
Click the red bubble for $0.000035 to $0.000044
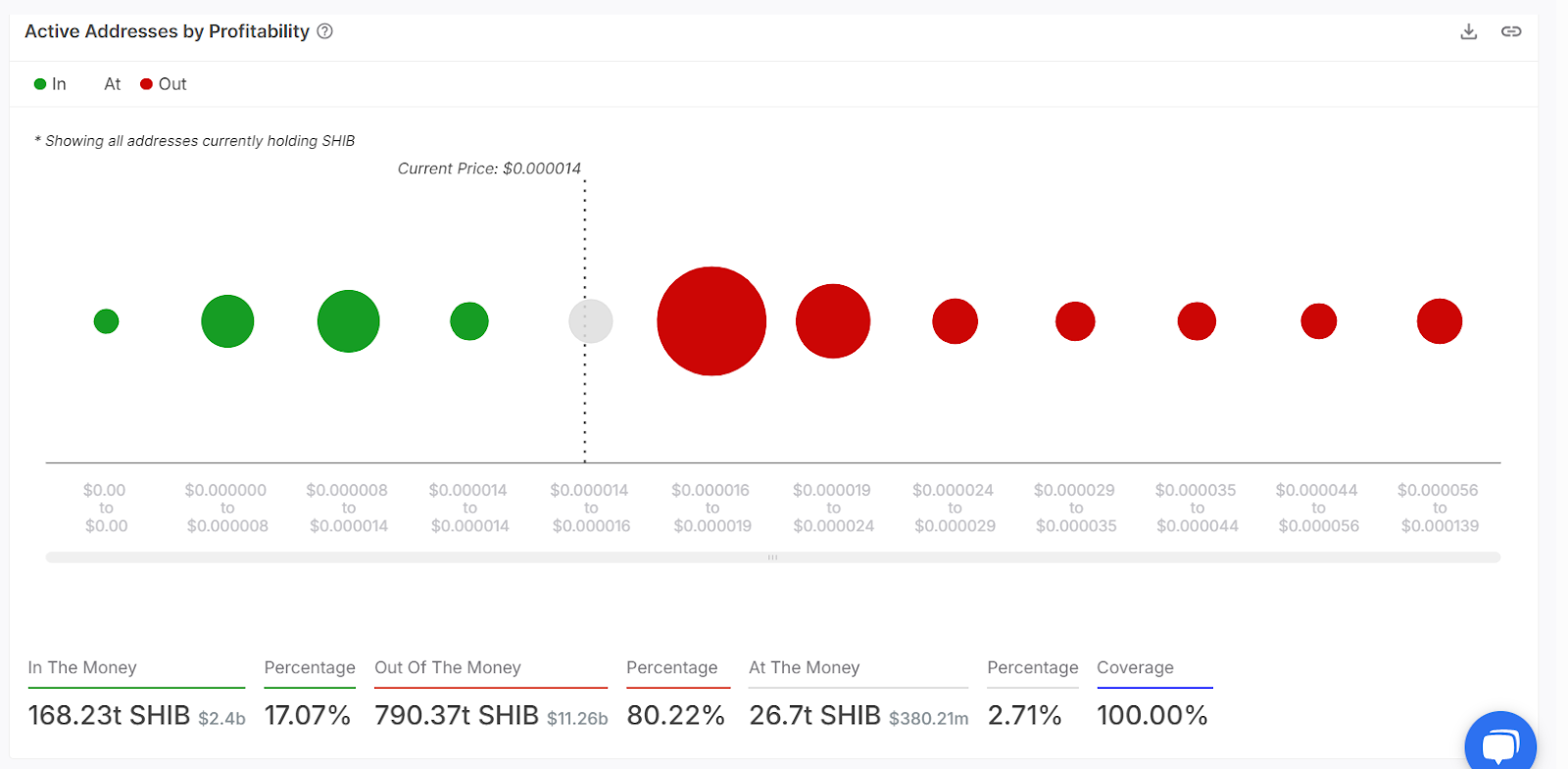1197,321
